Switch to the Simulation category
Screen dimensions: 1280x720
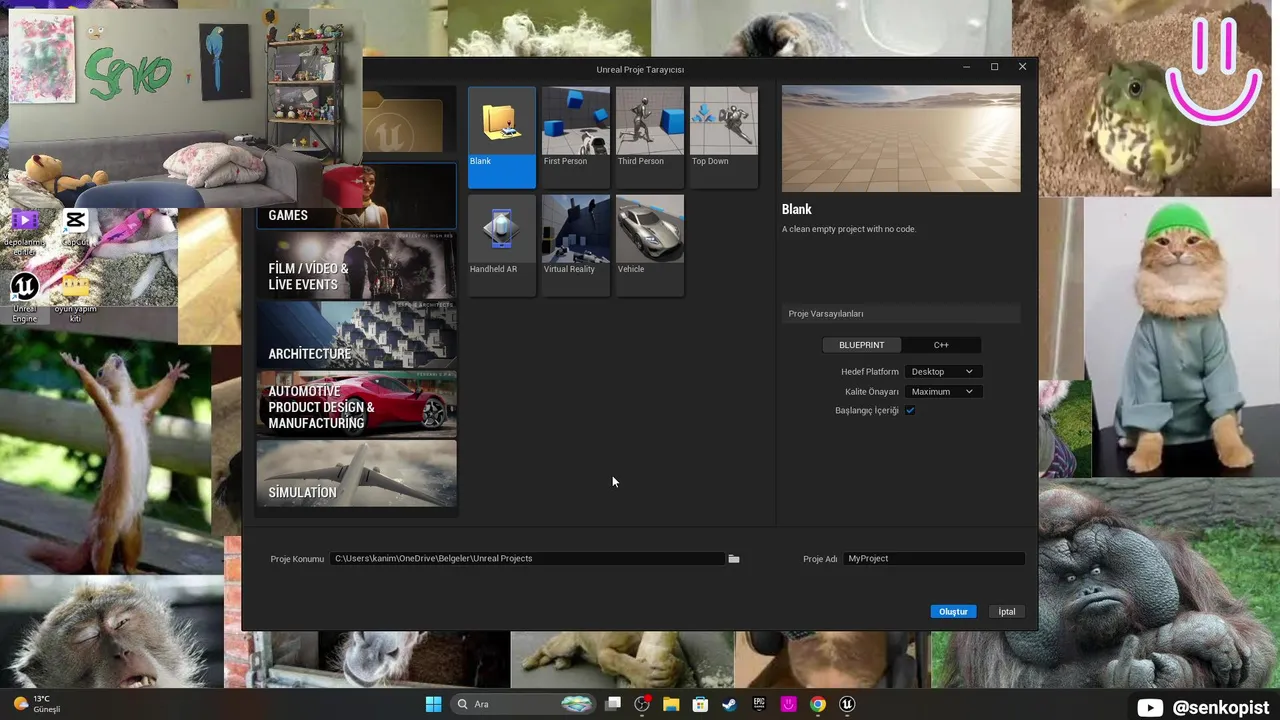[x=356, y=473]
